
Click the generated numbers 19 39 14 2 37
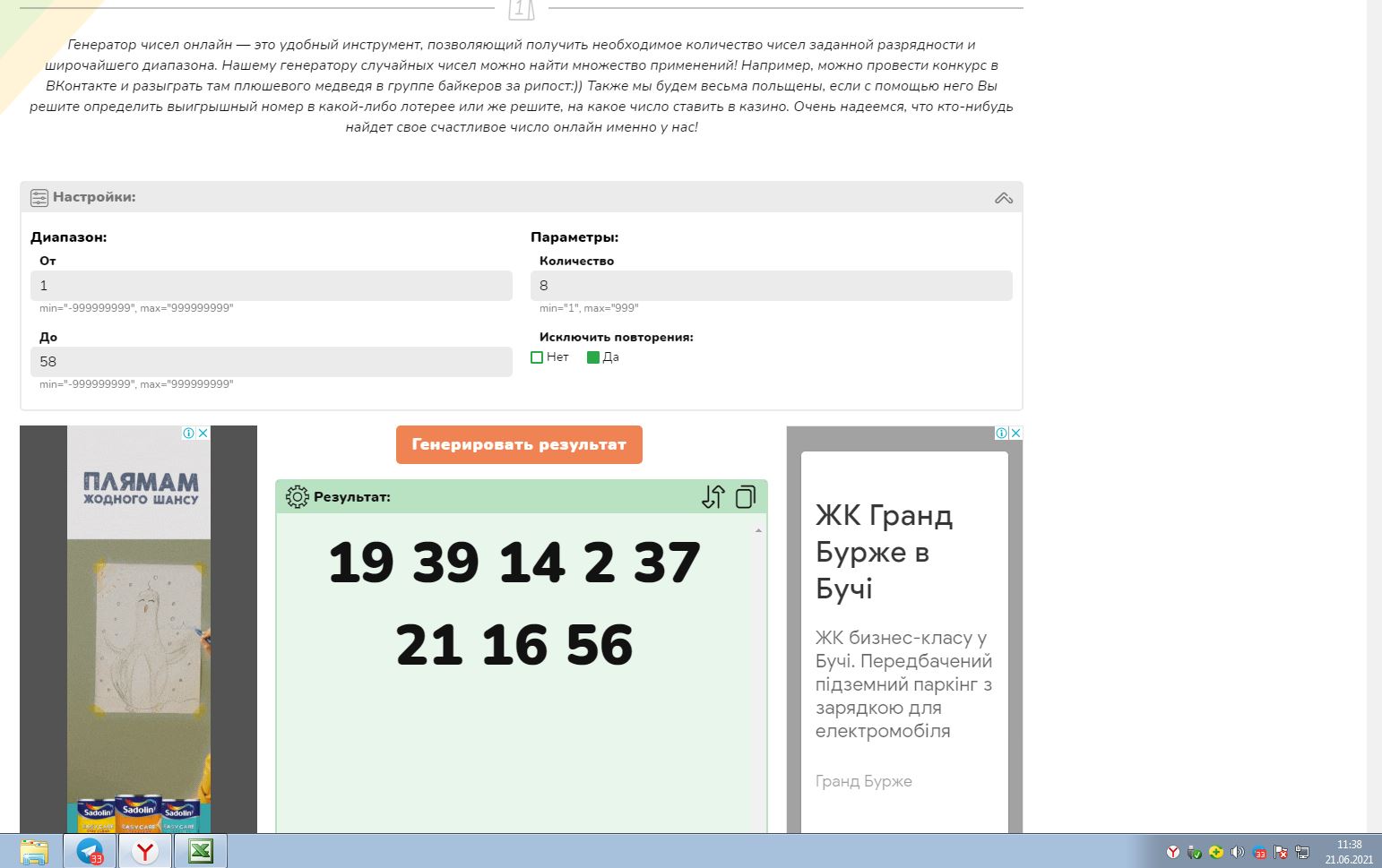click(514, 563)
